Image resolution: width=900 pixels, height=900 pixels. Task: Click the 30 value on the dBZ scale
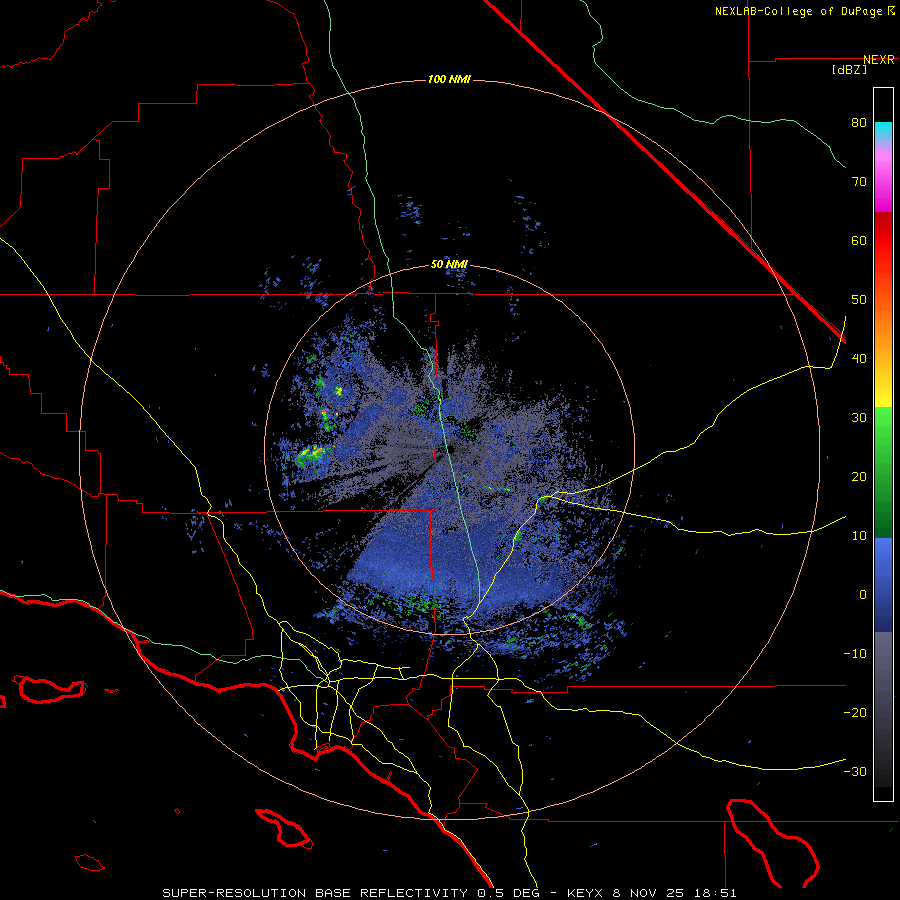tap(859, 418)
